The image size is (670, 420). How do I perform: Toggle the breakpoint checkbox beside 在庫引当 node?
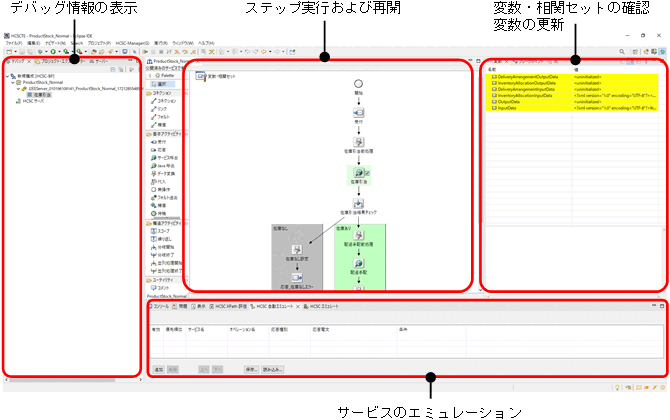pos(367,173)
